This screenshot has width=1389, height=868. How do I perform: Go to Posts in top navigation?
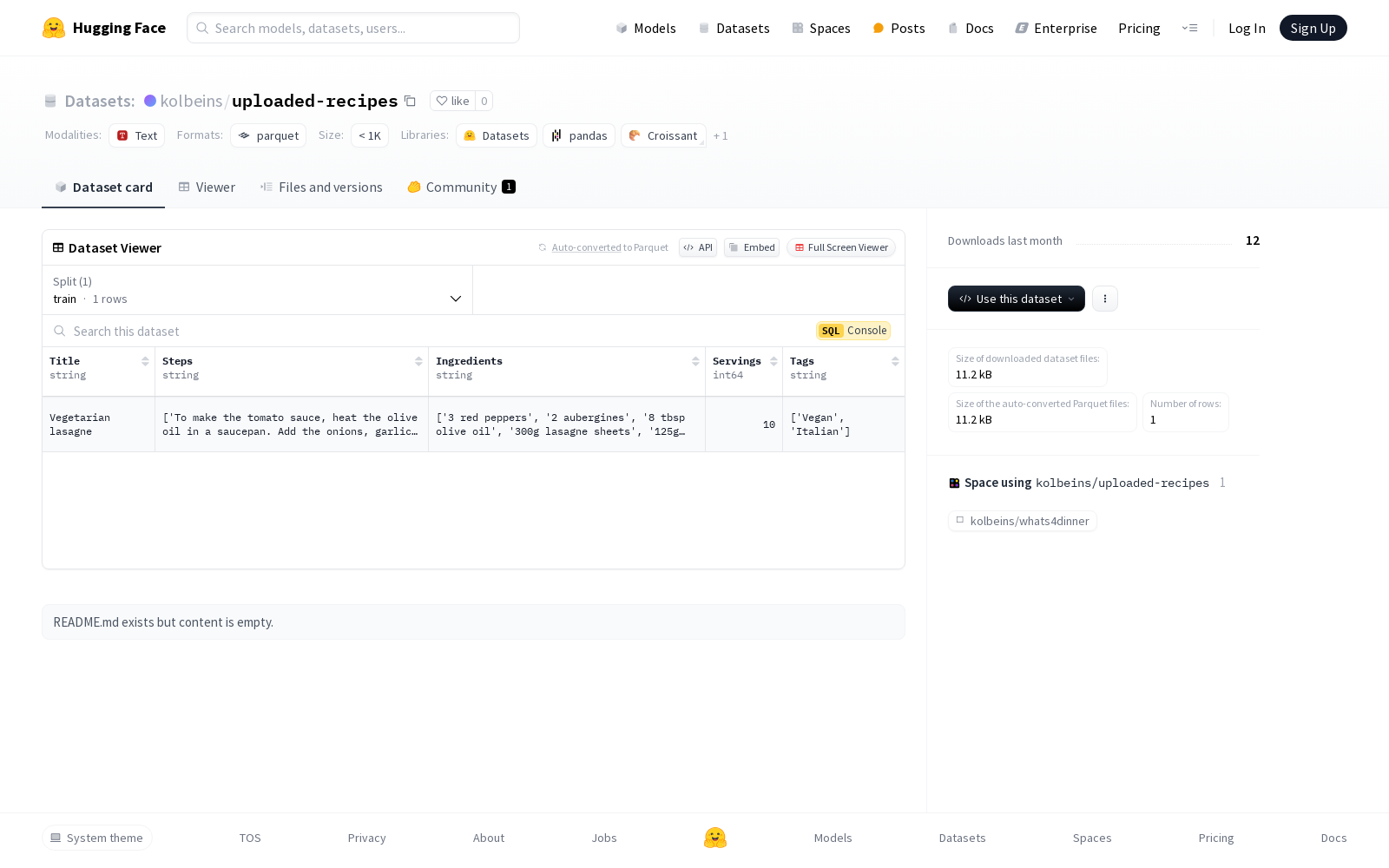click(899, 28)
